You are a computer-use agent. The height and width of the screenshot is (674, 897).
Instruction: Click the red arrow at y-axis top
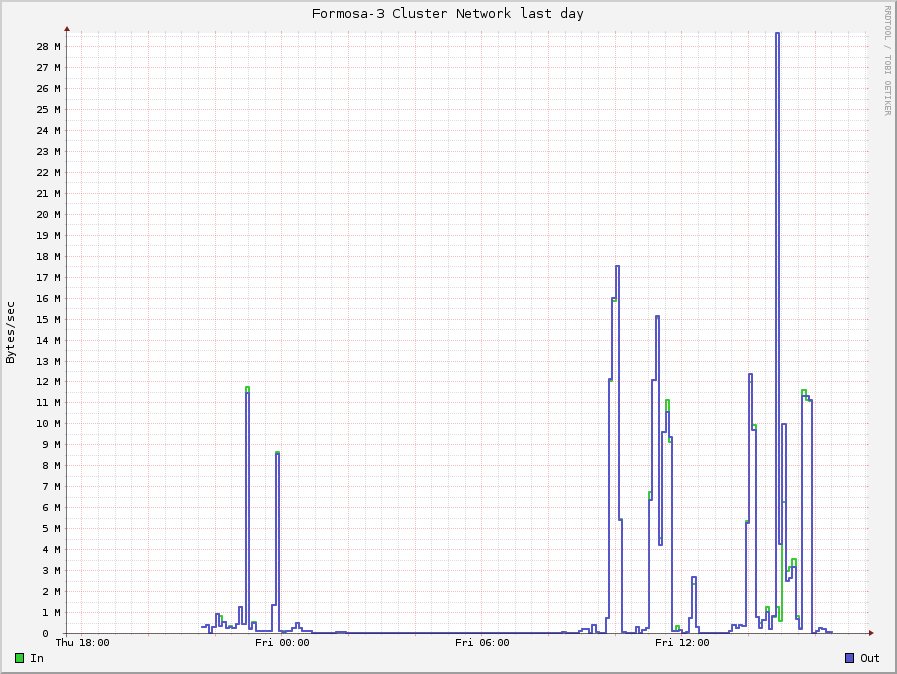(x=67, y=28)
